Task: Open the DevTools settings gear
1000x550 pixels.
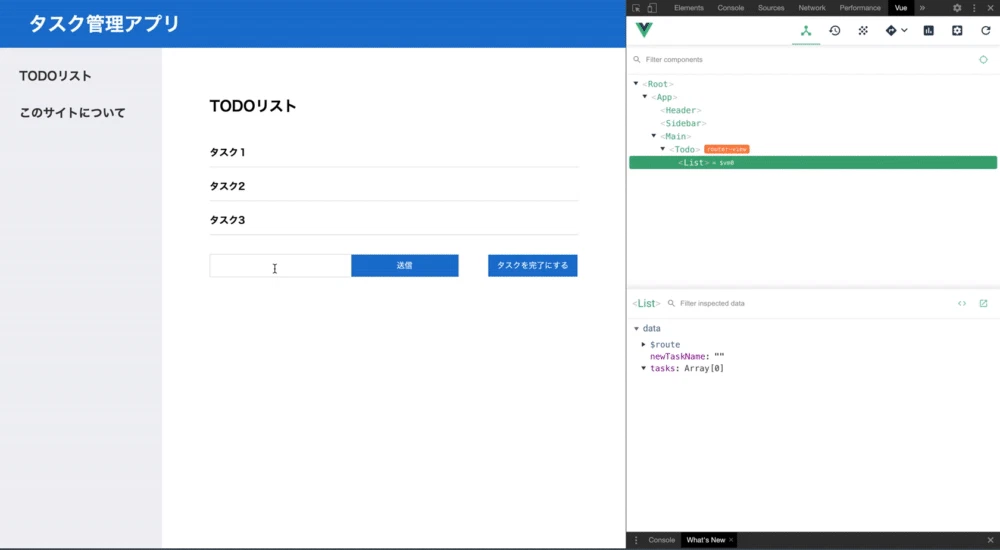Action: pyautogui.click(x=957, y=8)
